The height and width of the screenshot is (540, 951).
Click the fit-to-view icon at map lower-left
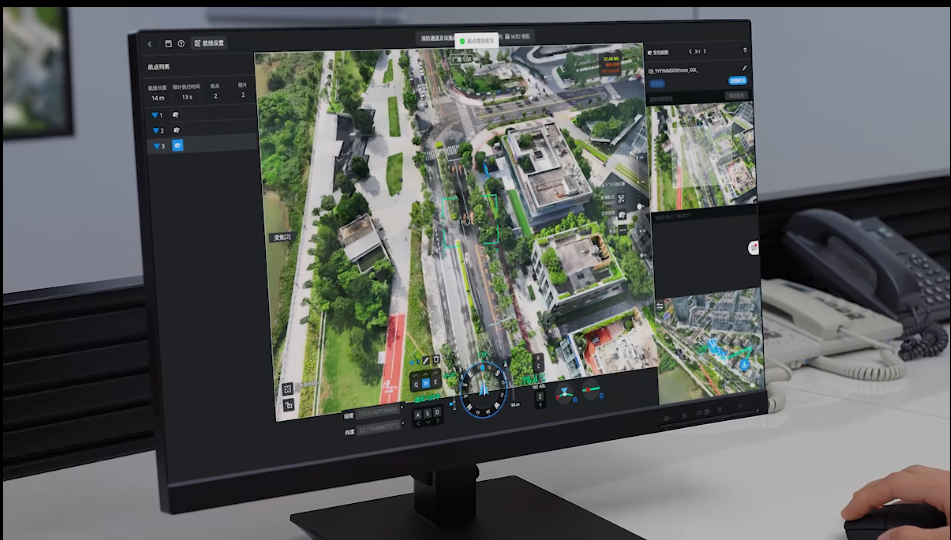point(287,388)
